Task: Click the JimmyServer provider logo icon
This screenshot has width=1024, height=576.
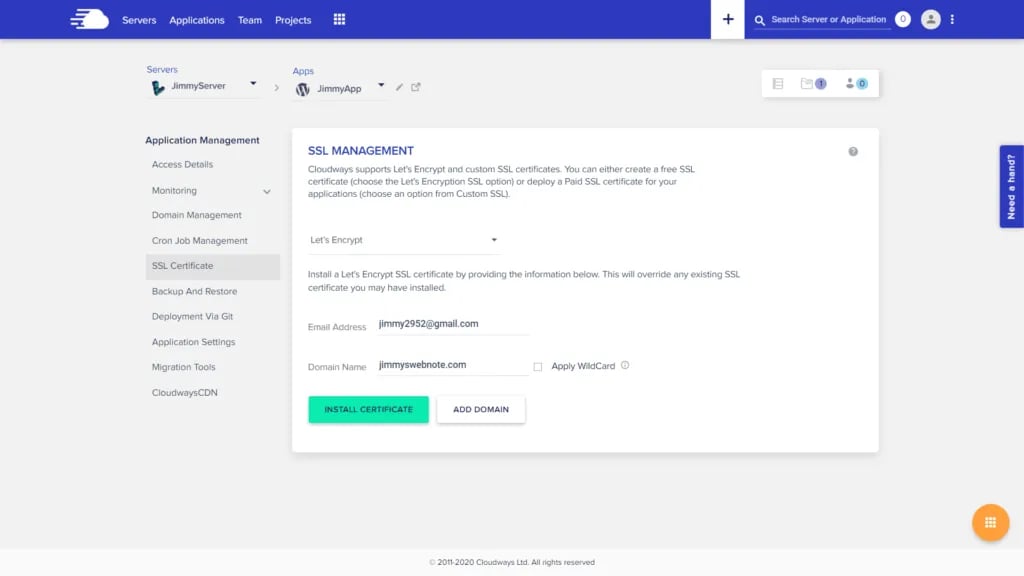Action: click(x=158, y=88)
